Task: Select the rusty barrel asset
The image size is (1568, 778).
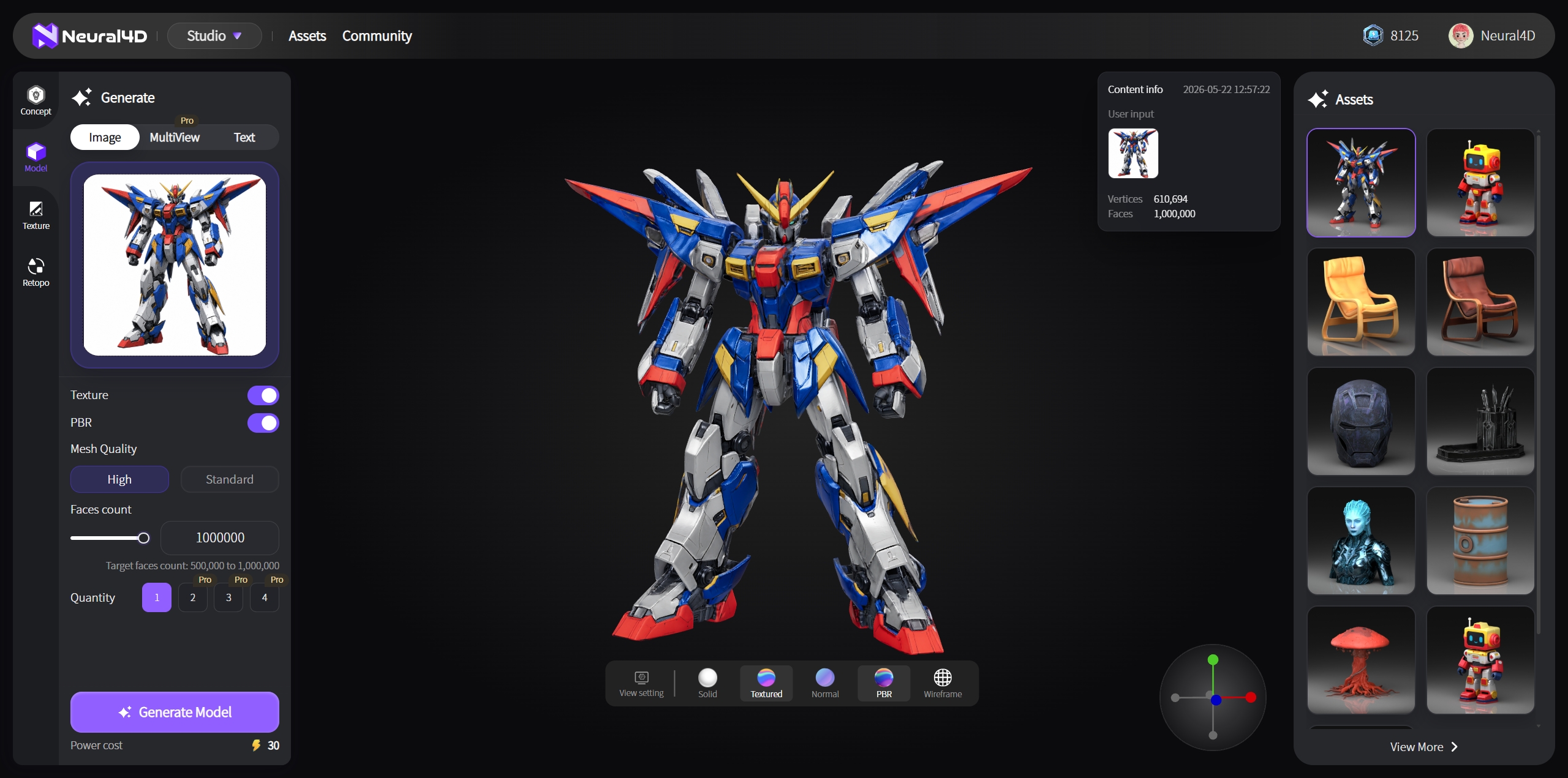Action: click(x=1480, y=540)
